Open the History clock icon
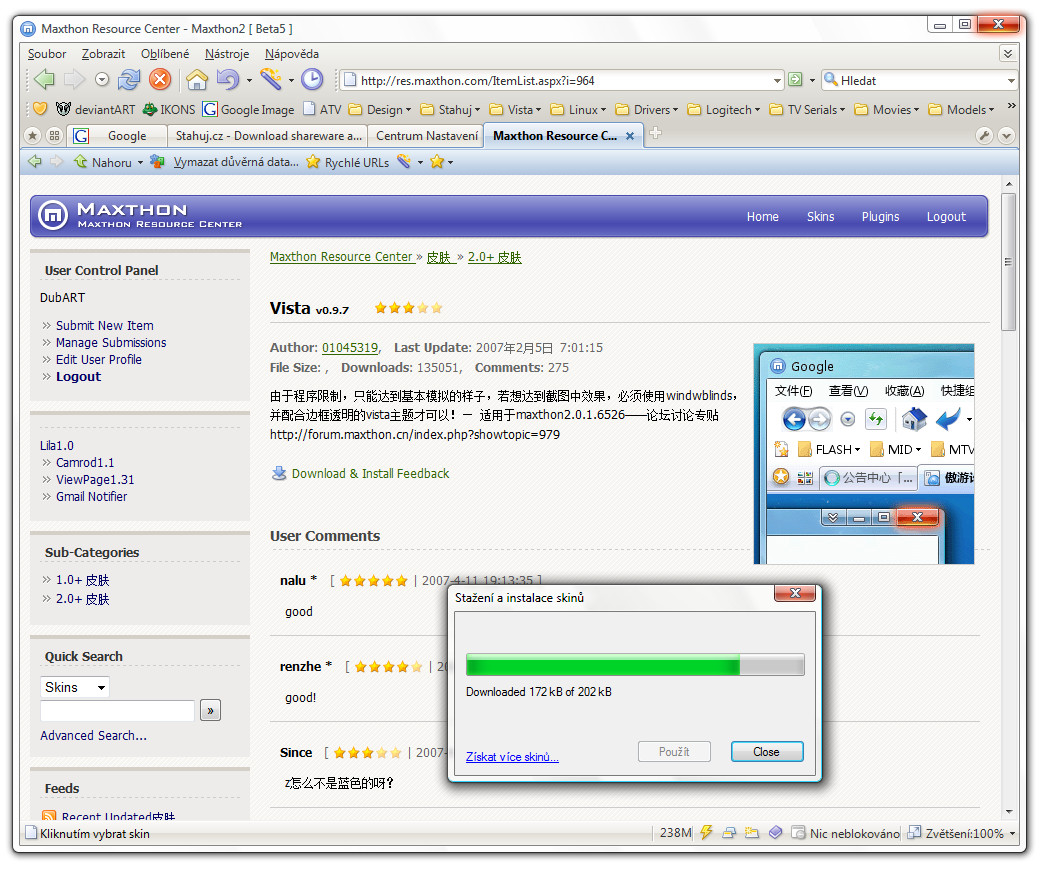 point(312,80)
